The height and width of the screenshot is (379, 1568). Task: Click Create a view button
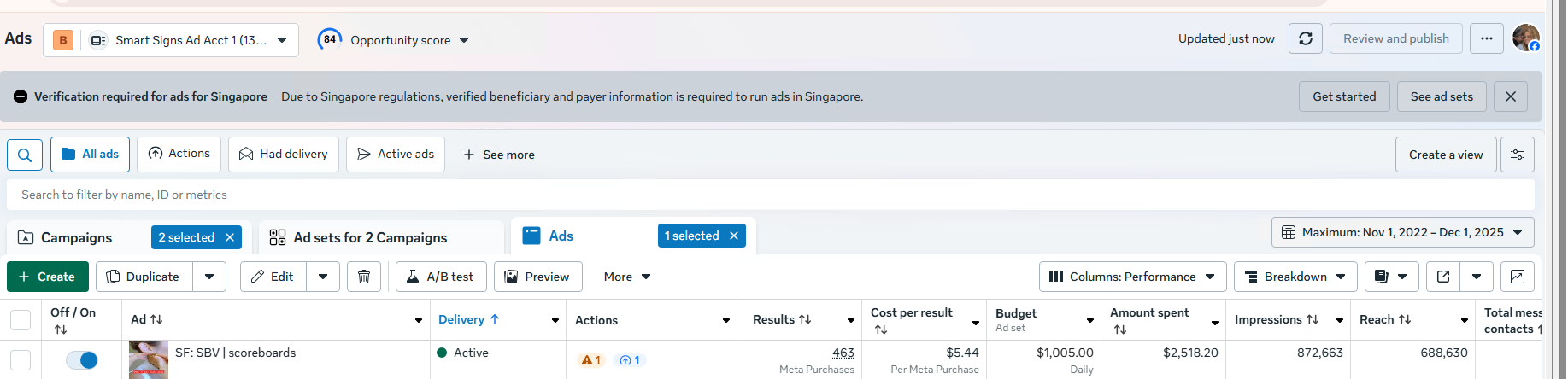[x=1446, y=155]
